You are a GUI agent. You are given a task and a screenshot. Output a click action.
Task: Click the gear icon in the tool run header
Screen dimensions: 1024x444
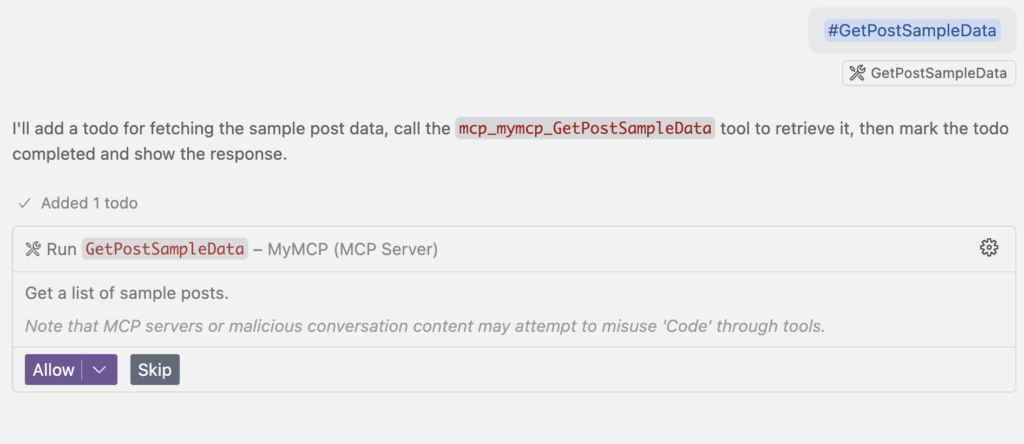[x=988, y=248]
